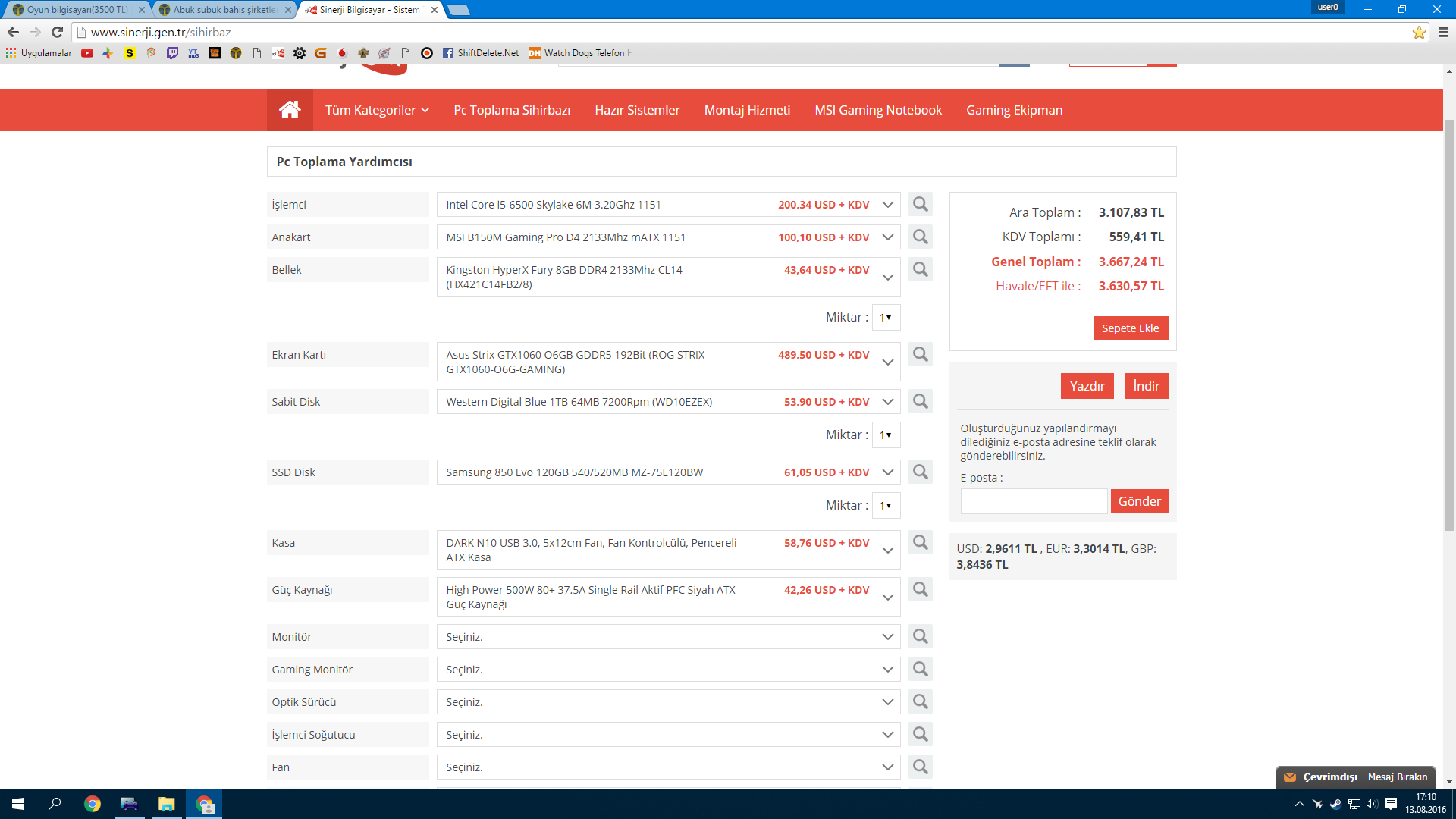Download the configuration with İndir

coord(1146,386)
